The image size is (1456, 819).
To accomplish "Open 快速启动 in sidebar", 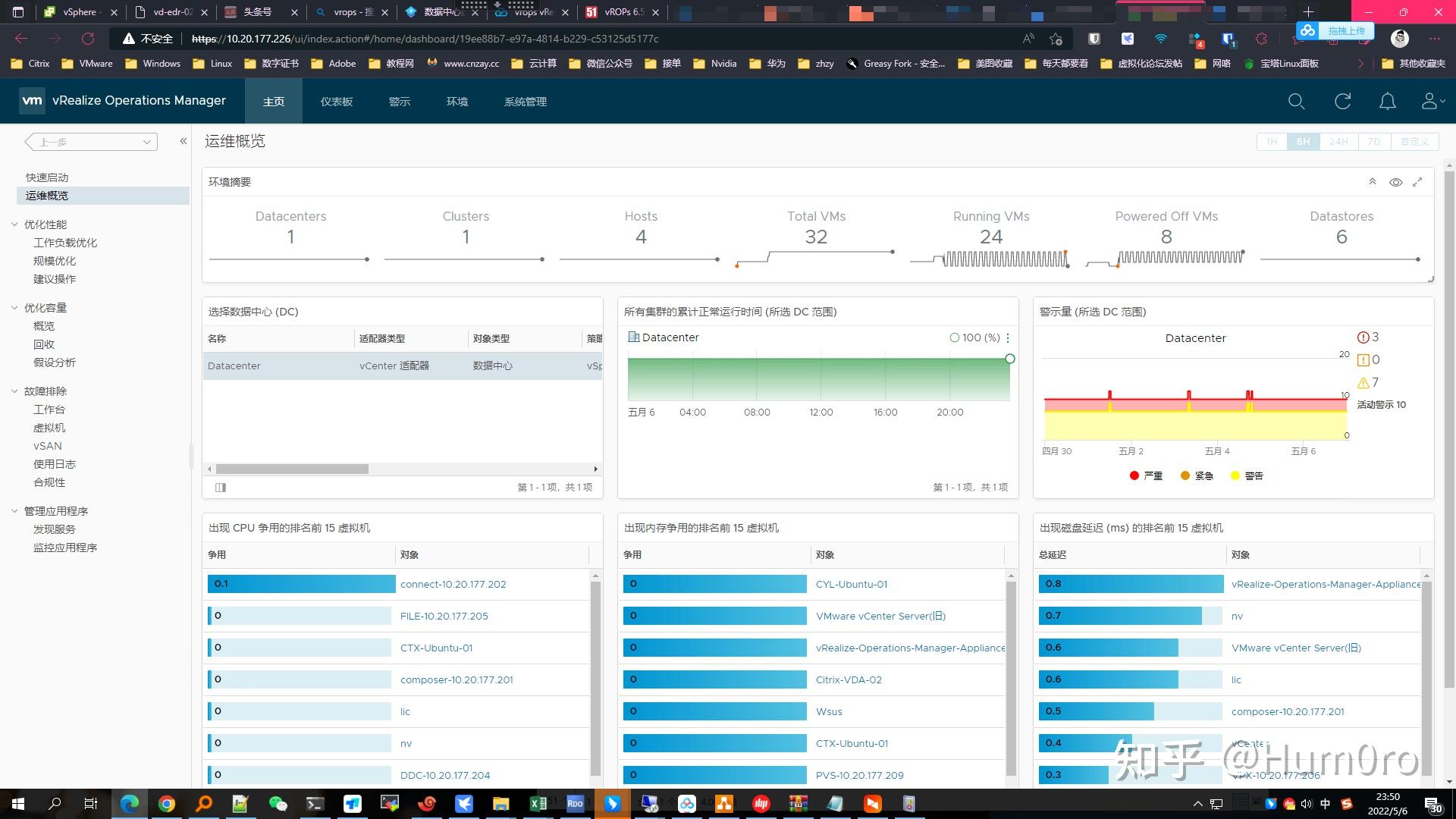I will (47, 177).
